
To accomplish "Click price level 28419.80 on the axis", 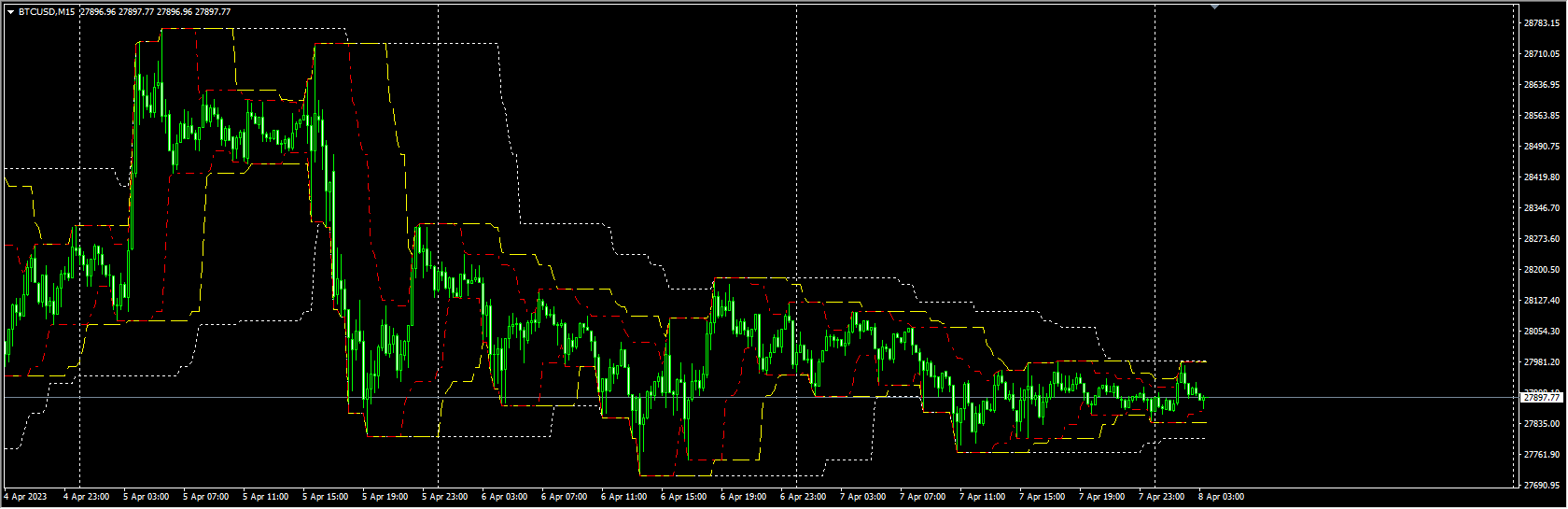I will coord(1541,177).
